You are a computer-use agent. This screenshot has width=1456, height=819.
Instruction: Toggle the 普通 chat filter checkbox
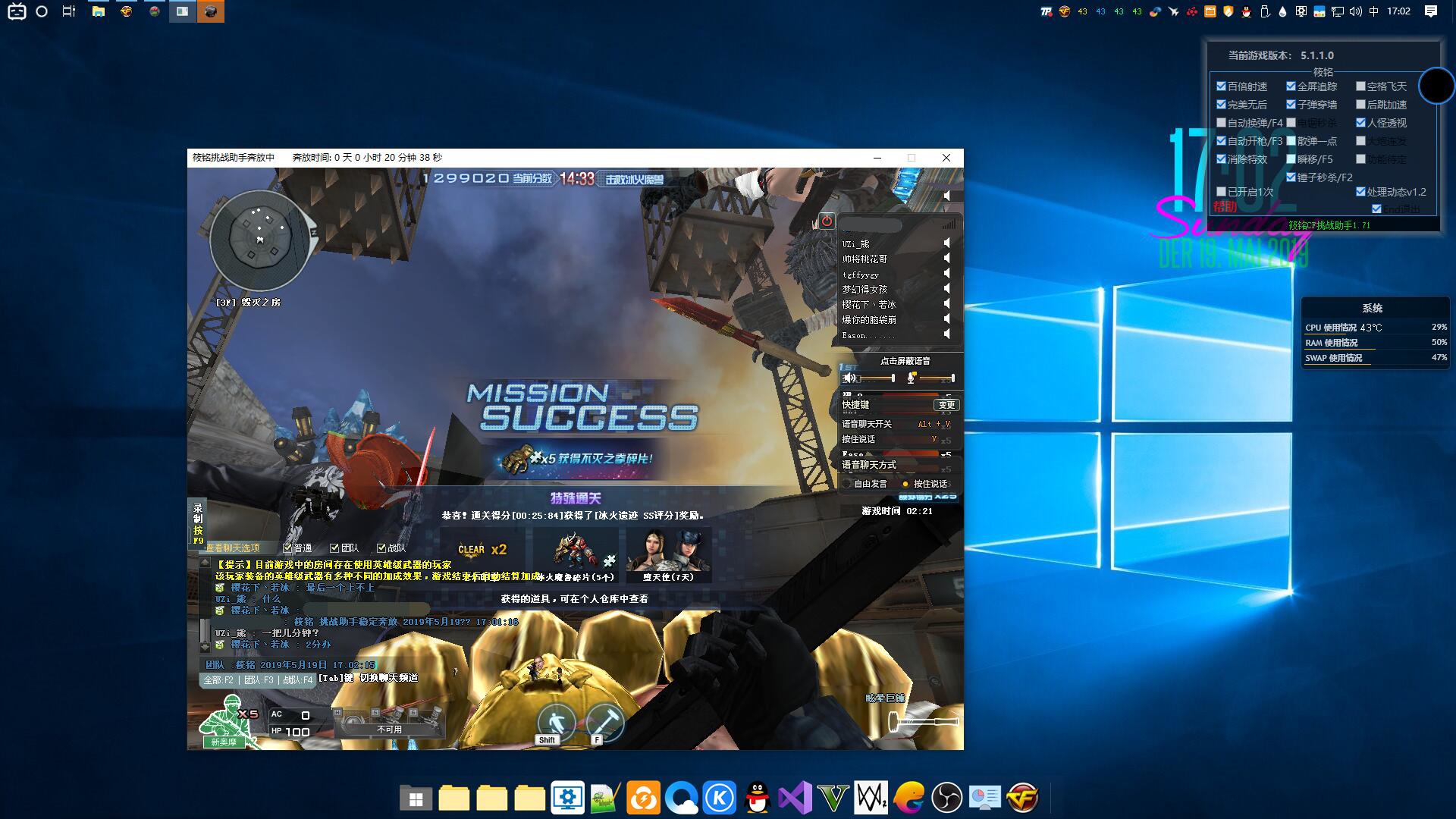click(x=287, y=548)
